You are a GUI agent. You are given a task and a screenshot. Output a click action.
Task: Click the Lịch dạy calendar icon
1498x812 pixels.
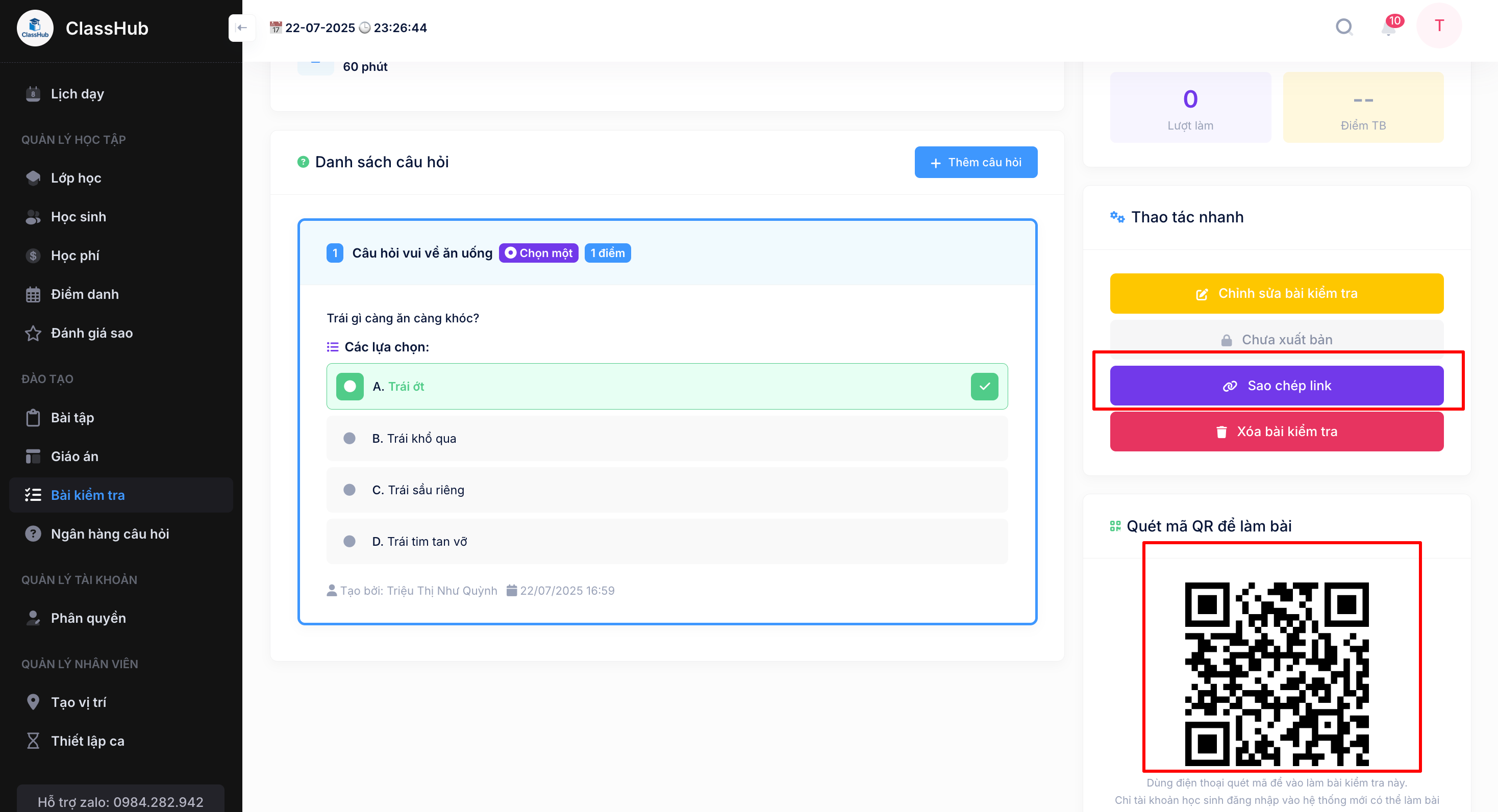[33, 93]
